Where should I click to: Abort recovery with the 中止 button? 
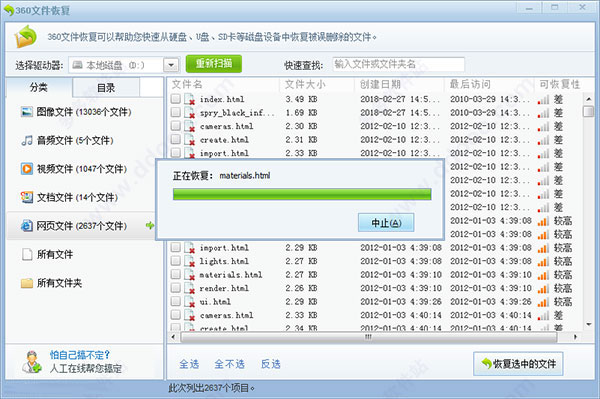coord(386,223)
